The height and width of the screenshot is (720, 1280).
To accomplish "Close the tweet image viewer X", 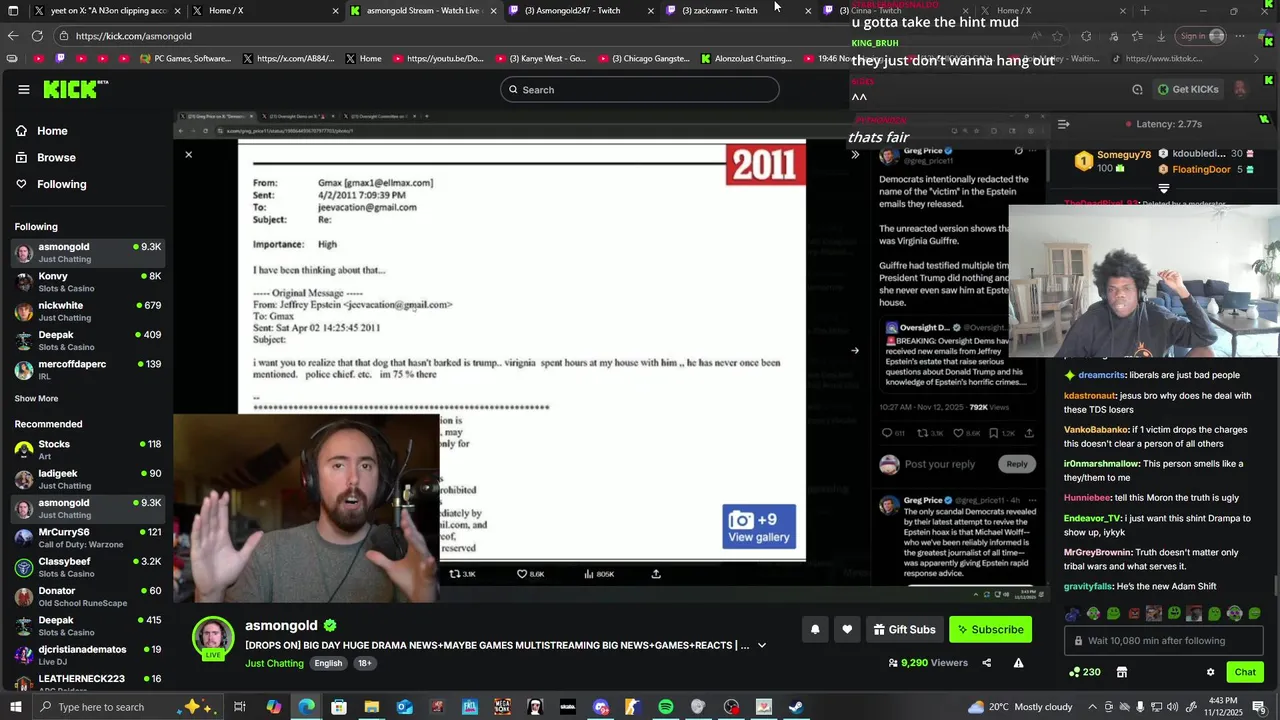I will 188,155.
